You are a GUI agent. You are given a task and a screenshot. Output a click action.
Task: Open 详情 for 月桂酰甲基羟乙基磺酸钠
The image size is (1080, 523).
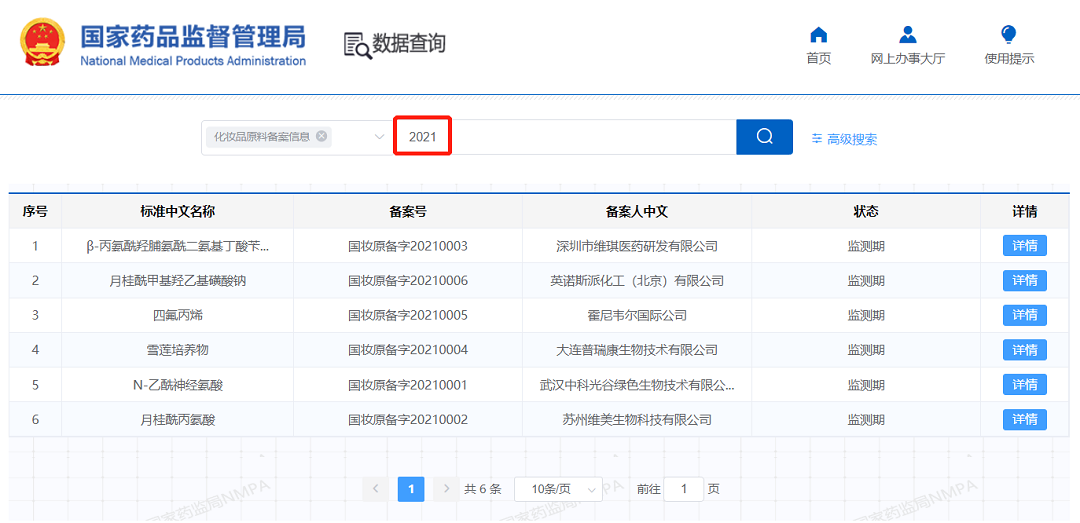1024,280
